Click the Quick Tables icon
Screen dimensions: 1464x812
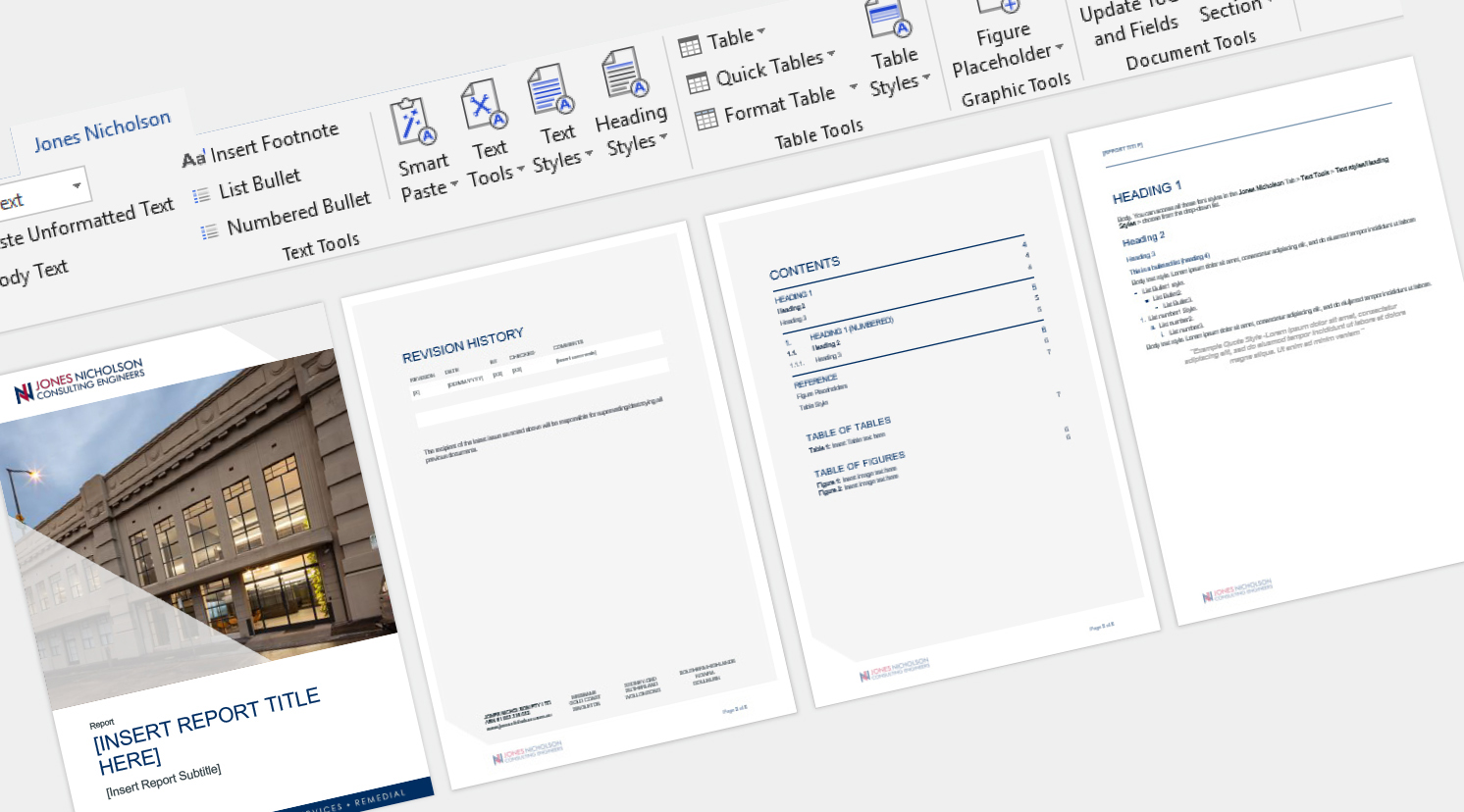click(x=698, y=82)
